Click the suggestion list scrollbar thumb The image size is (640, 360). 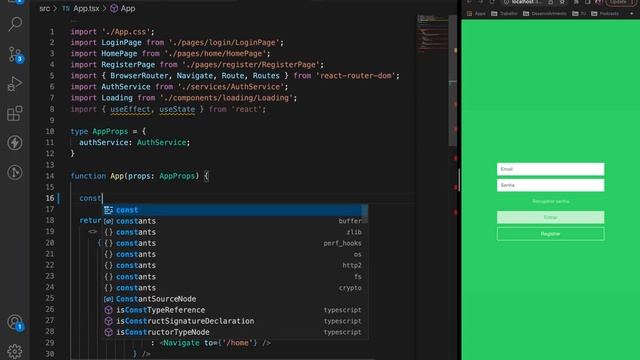365,214
